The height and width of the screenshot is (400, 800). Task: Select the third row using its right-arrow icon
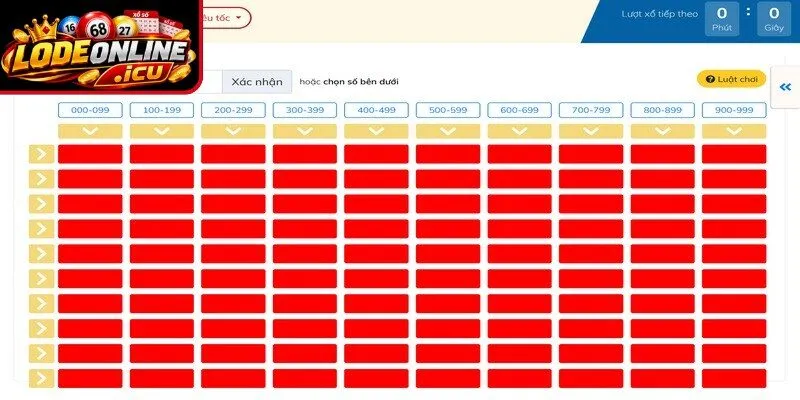[41, 204]
